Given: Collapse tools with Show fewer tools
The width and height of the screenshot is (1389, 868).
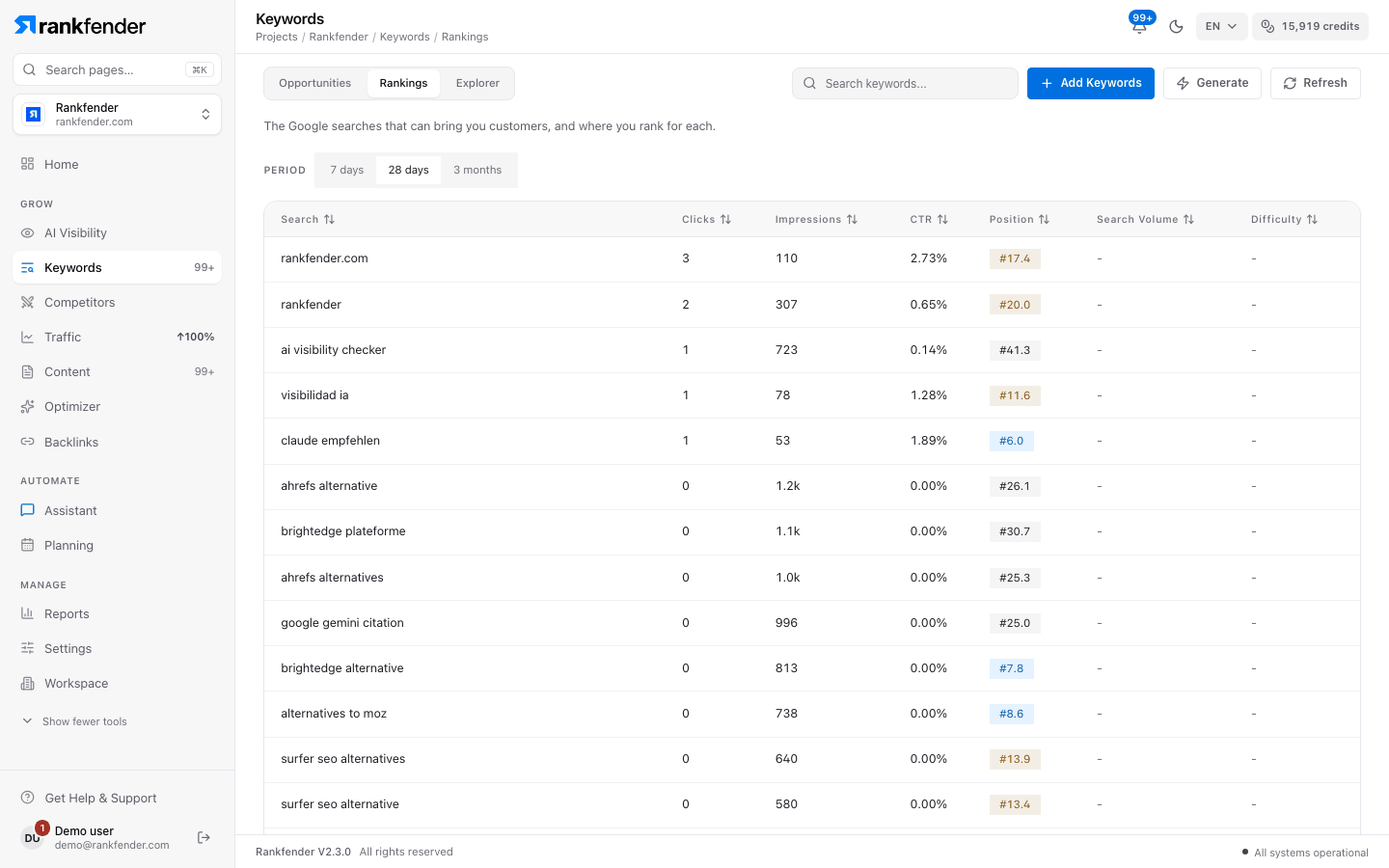Looking at the screenshot, I should [75, 721].
